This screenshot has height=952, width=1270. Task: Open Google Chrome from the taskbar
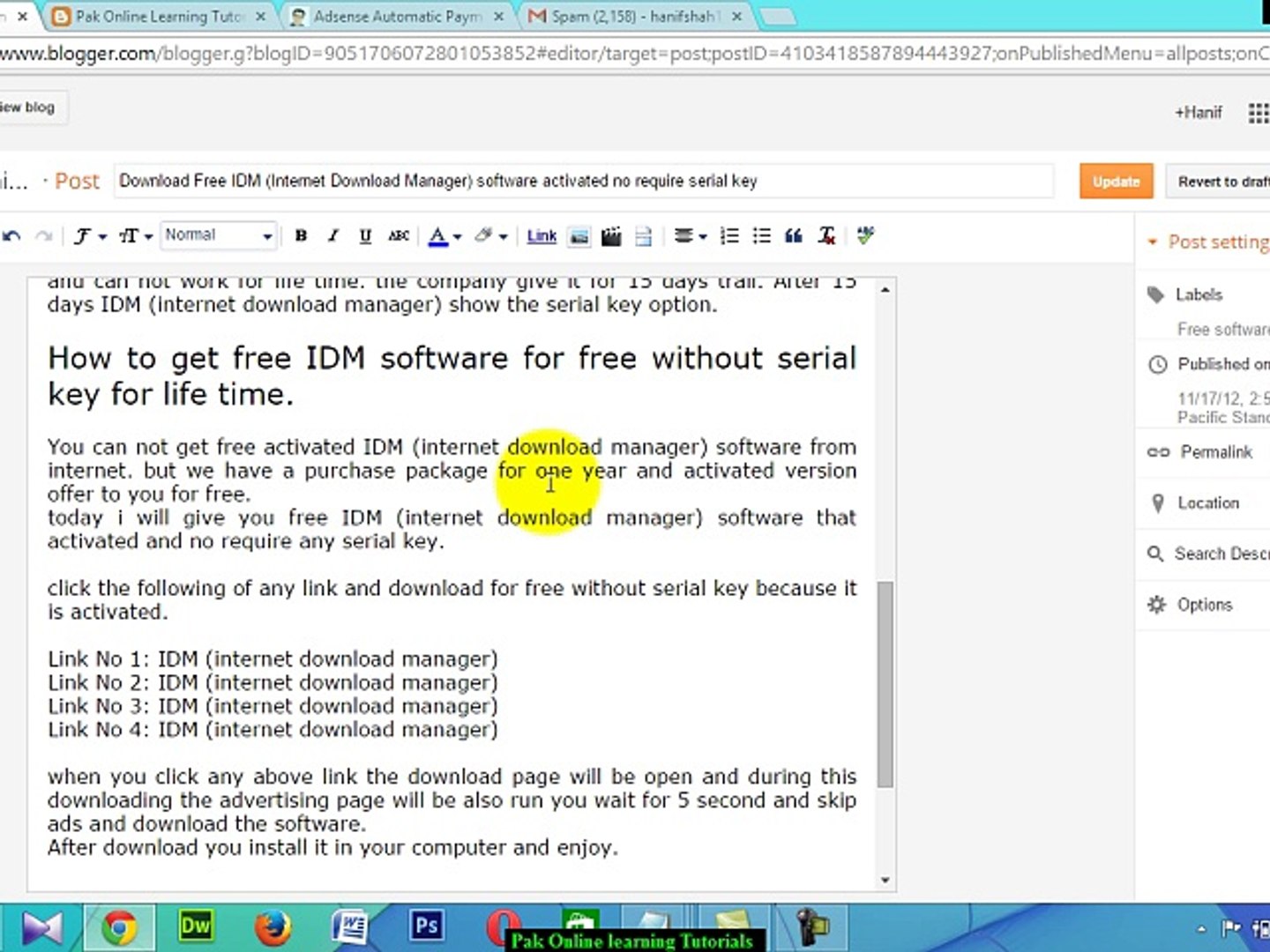119,928
